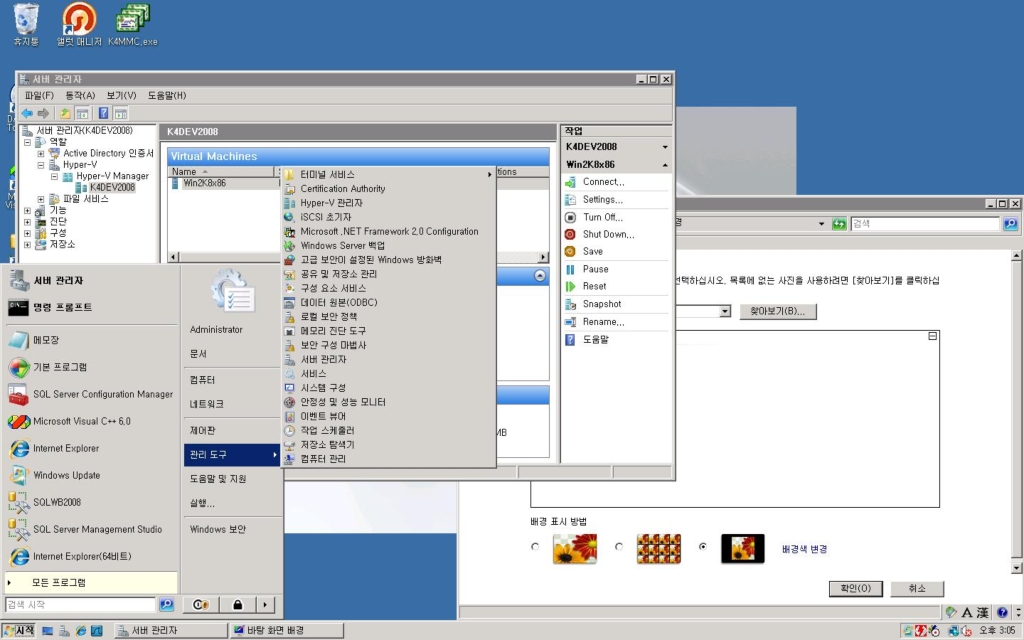Take a Snapshot from the actions pane
1024x640 pixels.
(601, 304)
